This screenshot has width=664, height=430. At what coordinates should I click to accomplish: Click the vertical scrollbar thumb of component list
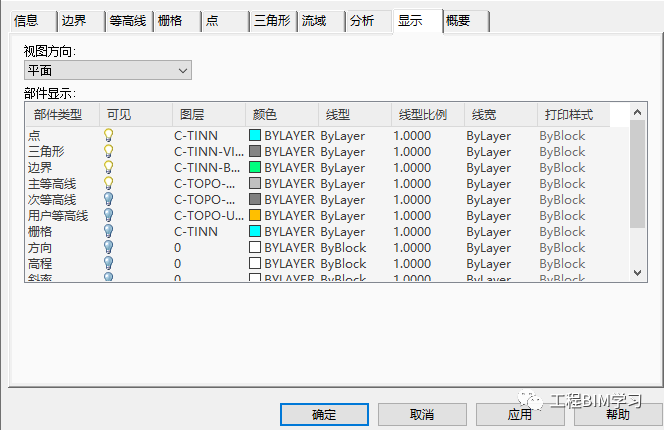[637, 174]
